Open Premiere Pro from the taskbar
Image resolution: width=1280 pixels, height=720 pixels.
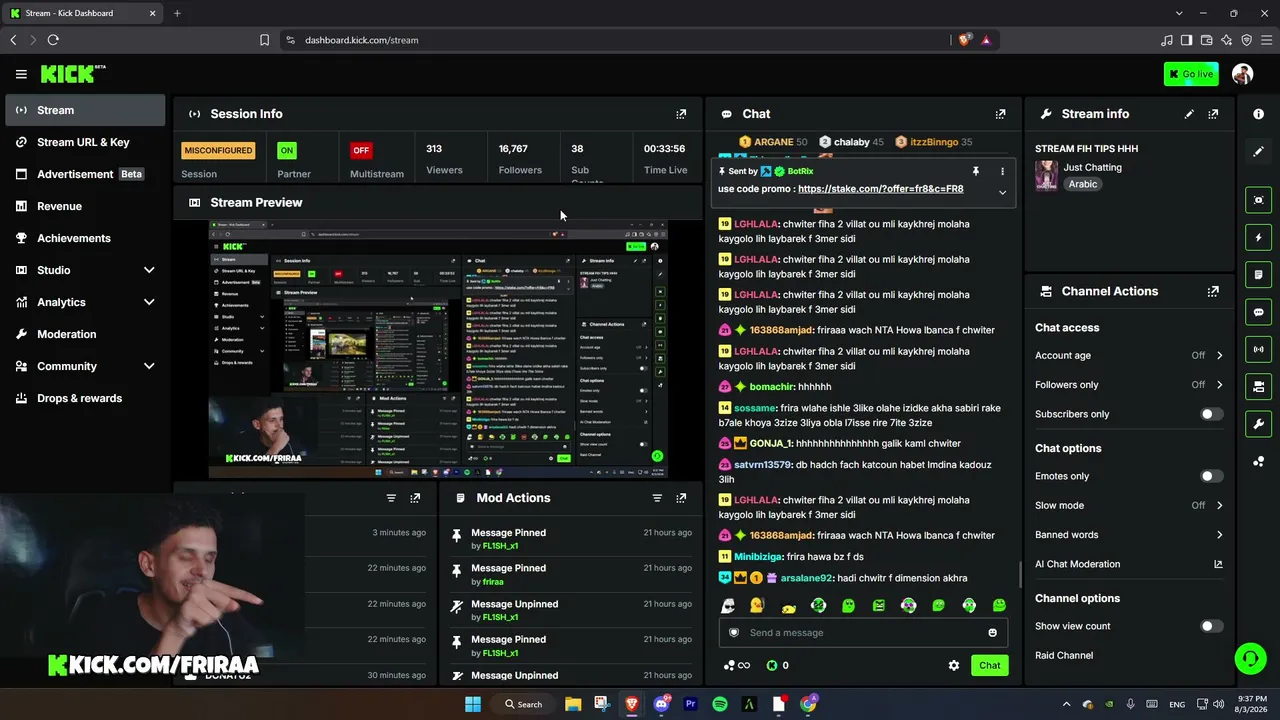coord(690,704)
